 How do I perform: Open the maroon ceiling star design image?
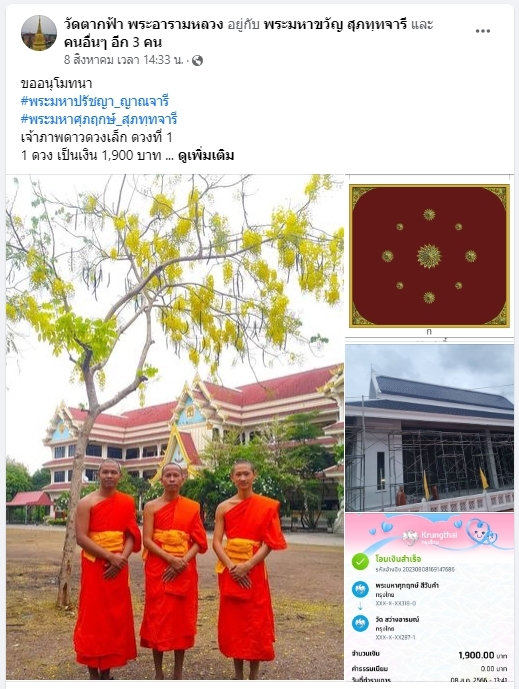(x=429, y=256)
